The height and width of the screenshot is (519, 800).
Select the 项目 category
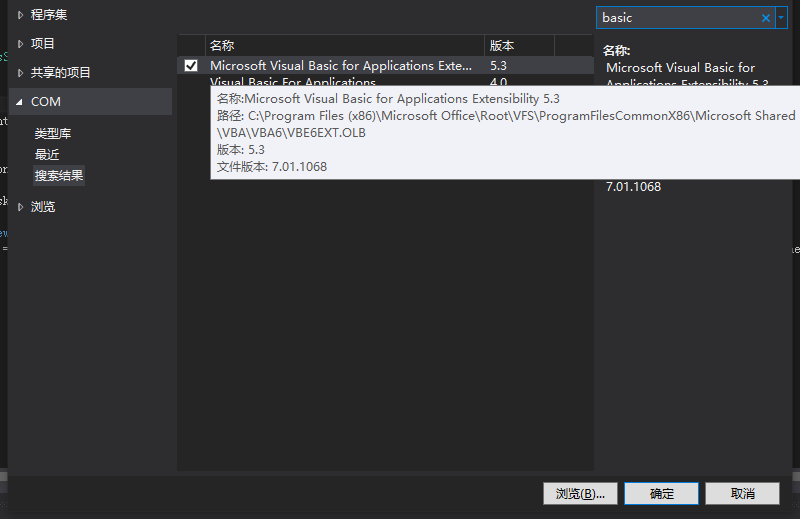tap(42, 44)
